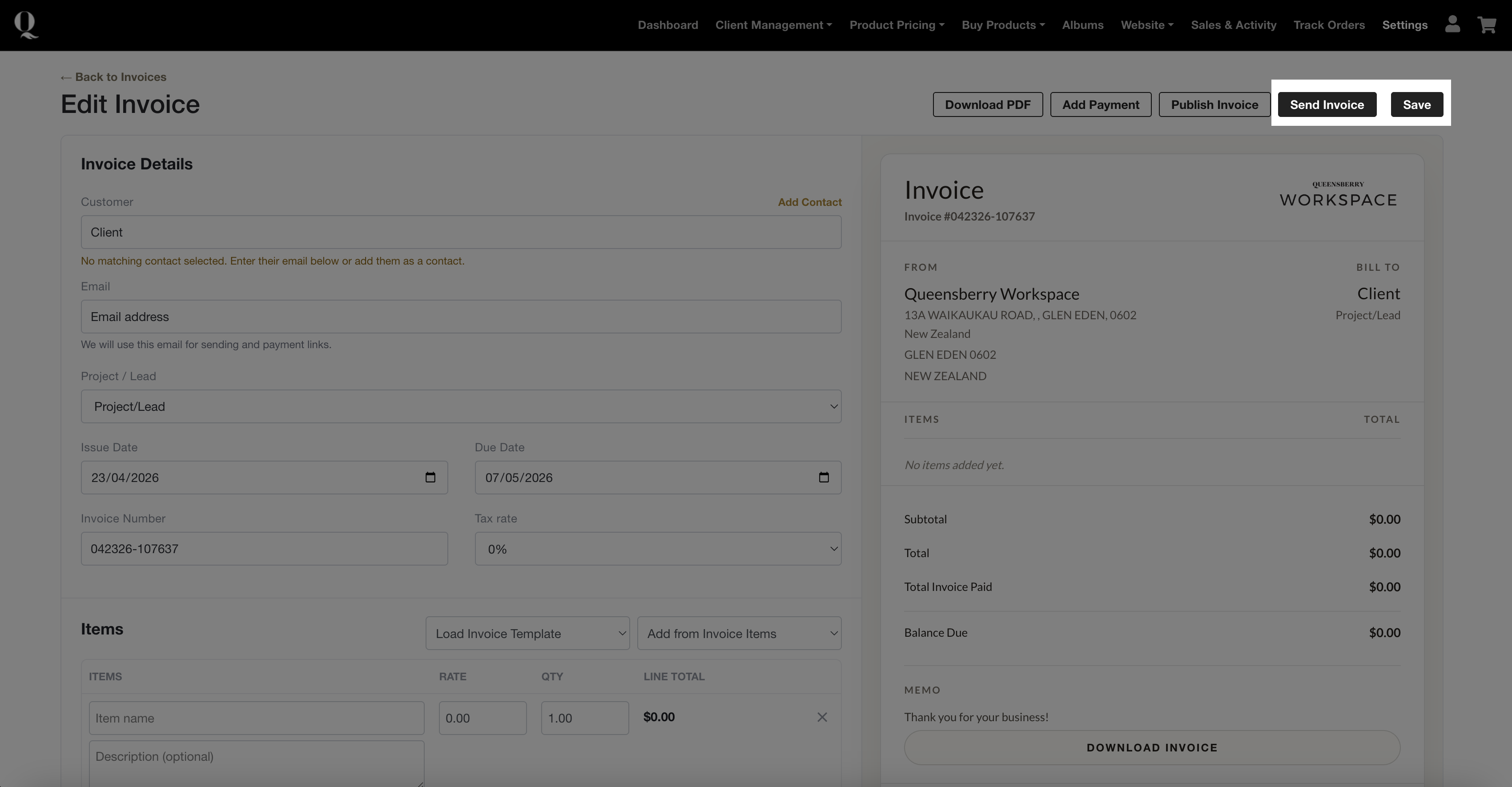Expand Add from Invoice Items dropdown
The image size is (1512, 787).
(739, 633)
